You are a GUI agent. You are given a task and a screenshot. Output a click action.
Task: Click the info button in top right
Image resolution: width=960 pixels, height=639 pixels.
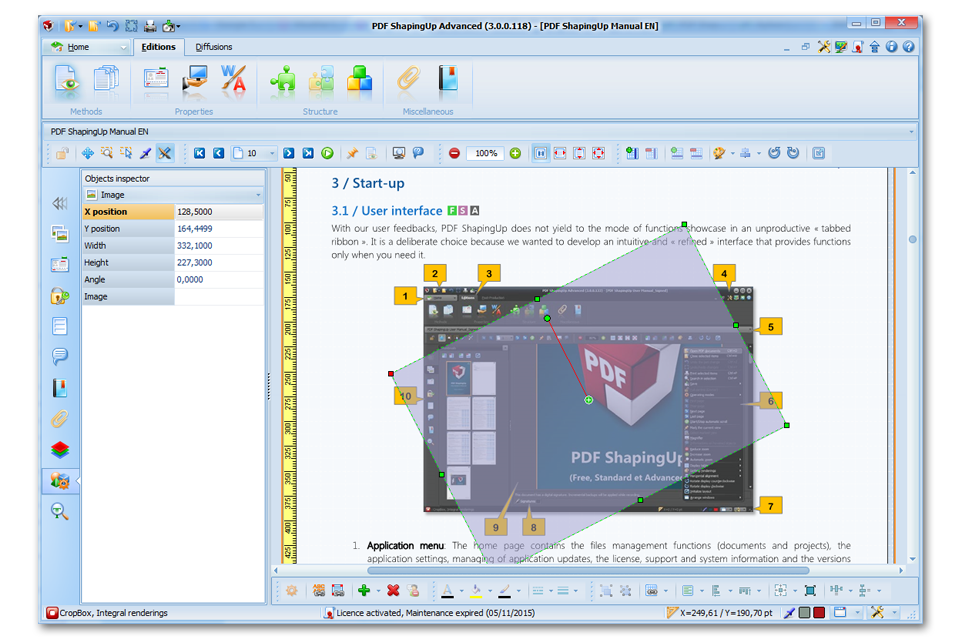point(891,47)
